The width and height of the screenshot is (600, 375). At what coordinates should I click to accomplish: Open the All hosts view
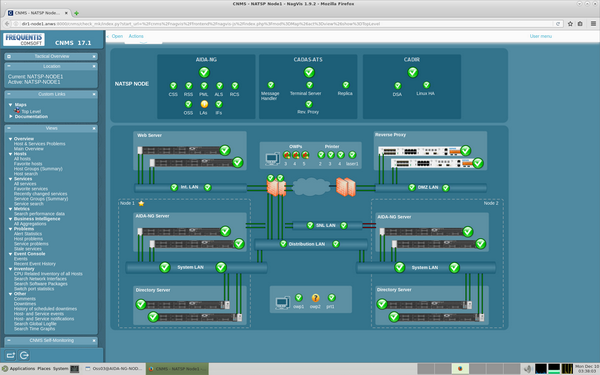point(22,159)
